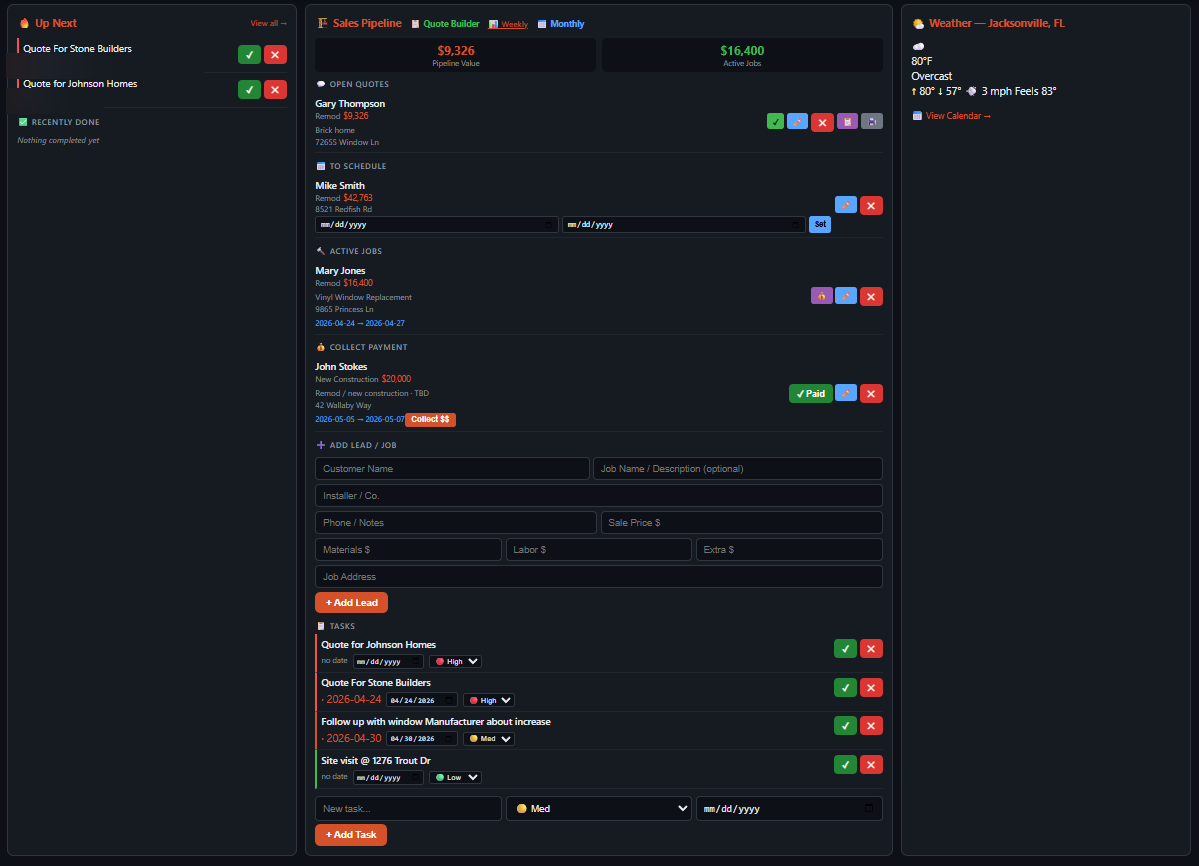Change priority dropdown on Follow up with window Manufacturer

[489, 739]
